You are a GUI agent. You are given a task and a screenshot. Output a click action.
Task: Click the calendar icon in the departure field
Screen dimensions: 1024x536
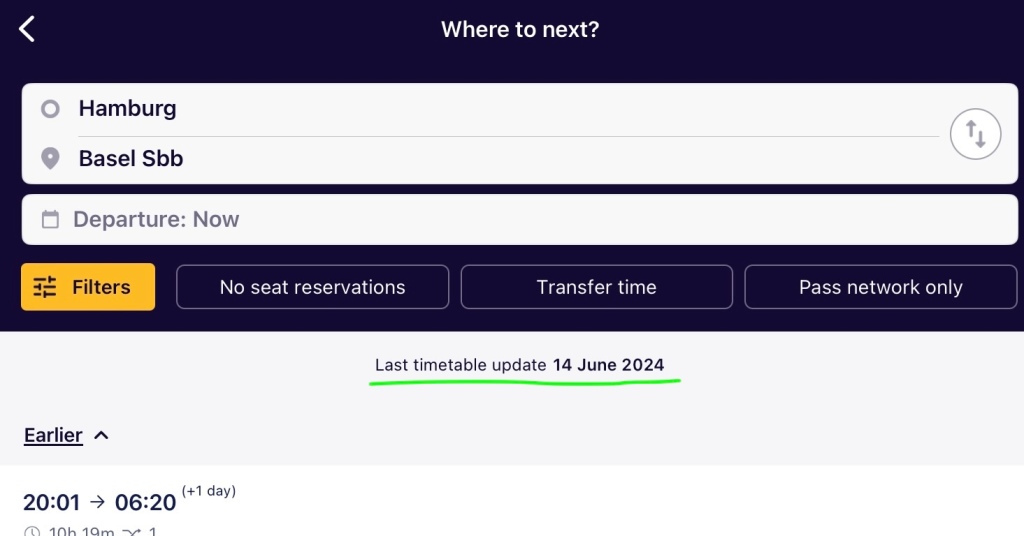tap(50, 219)
